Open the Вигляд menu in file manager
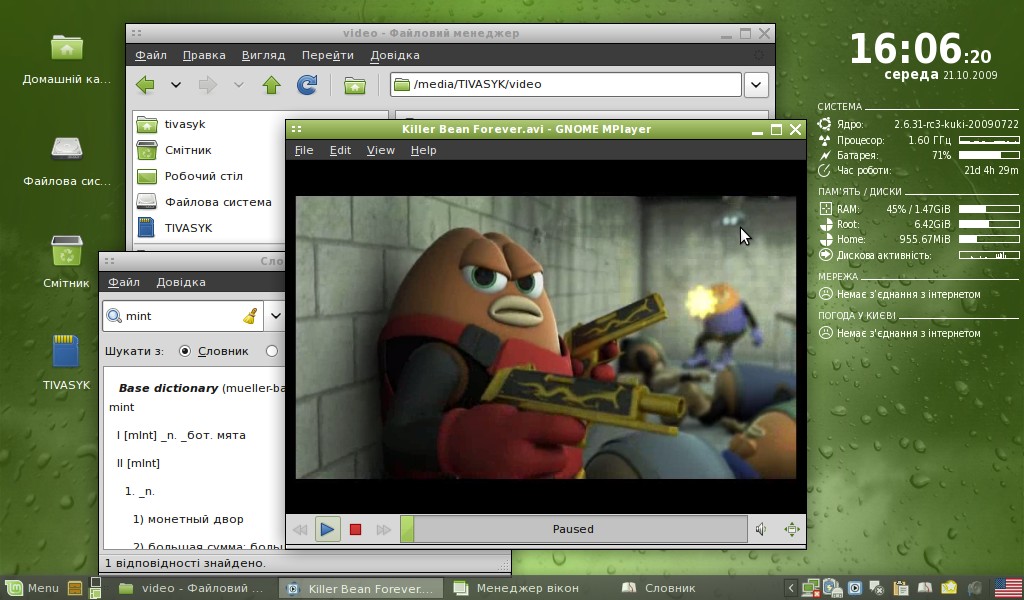Viewport: 1024px width, 600px height. (x=263, y=55)
